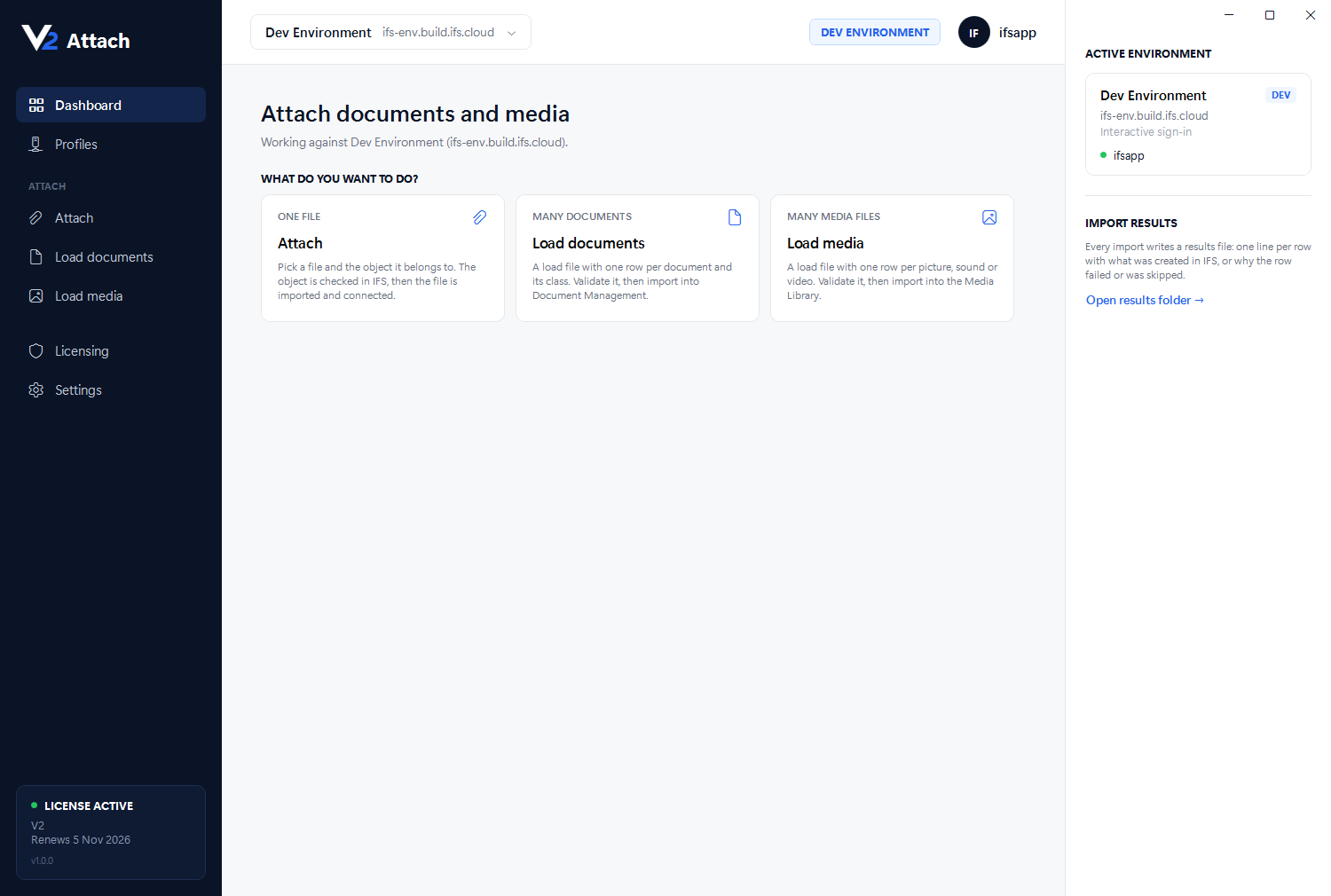Viewport: 1331px width, 896px height.
Task: Close the application window
Action: tap(1311, 15)
